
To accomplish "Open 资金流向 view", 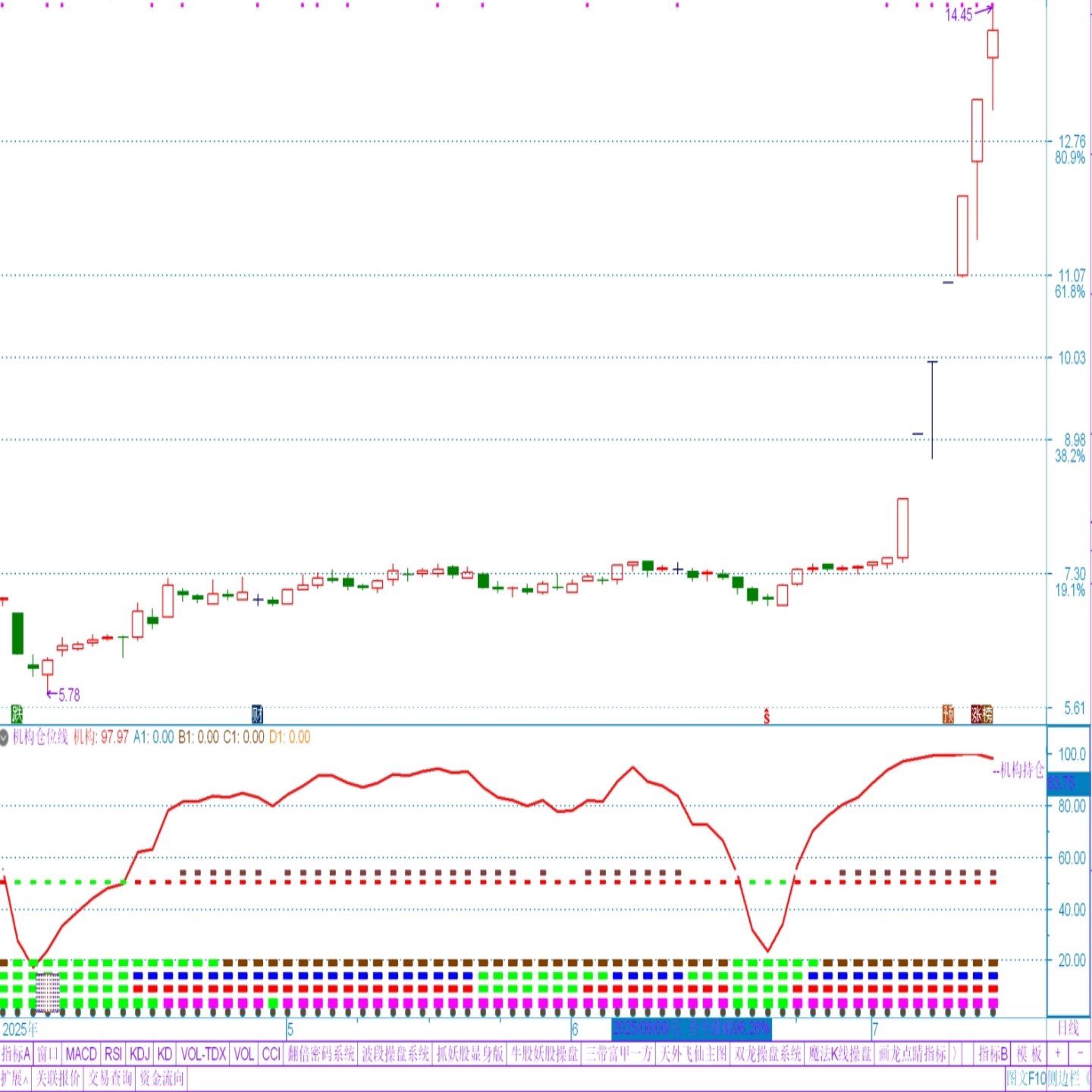I will 162,1078.
